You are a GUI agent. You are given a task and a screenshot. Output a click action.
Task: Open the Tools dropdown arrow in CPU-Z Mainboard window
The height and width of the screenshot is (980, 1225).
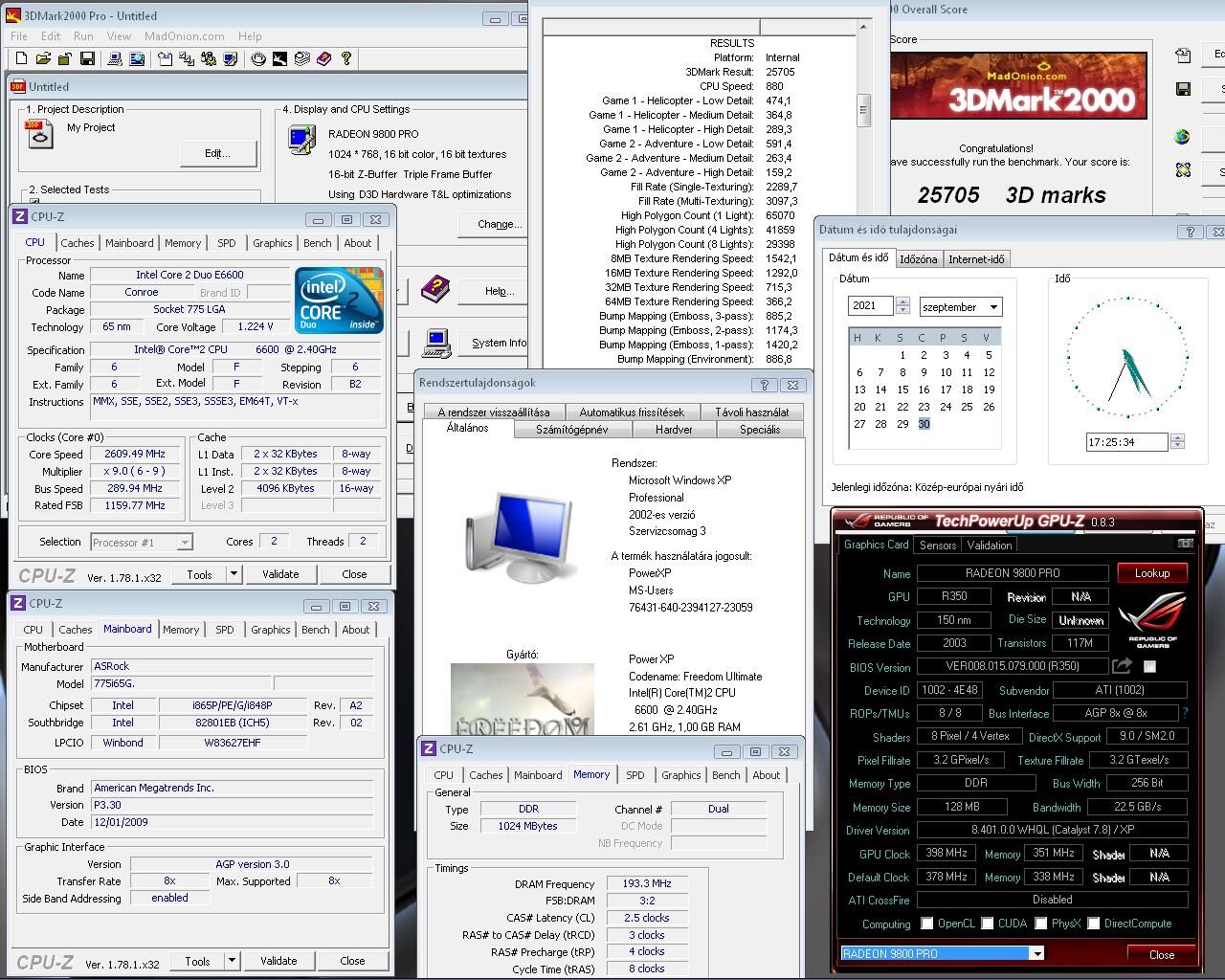pos(232,960)
